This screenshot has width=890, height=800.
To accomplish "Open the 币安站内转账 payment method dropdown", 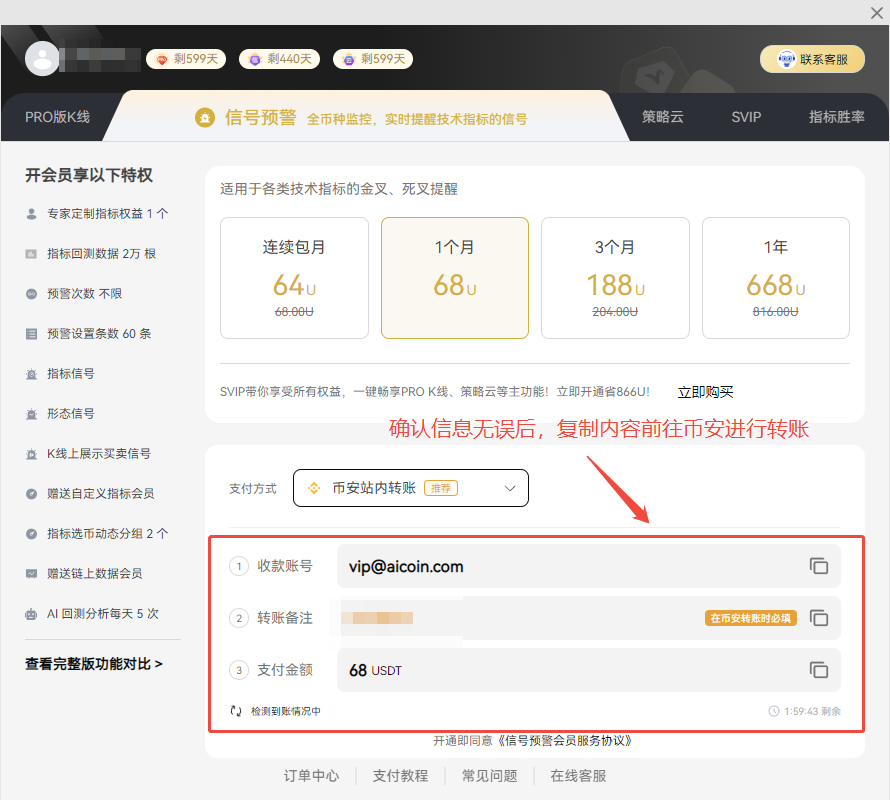I will tap(411, 488).
